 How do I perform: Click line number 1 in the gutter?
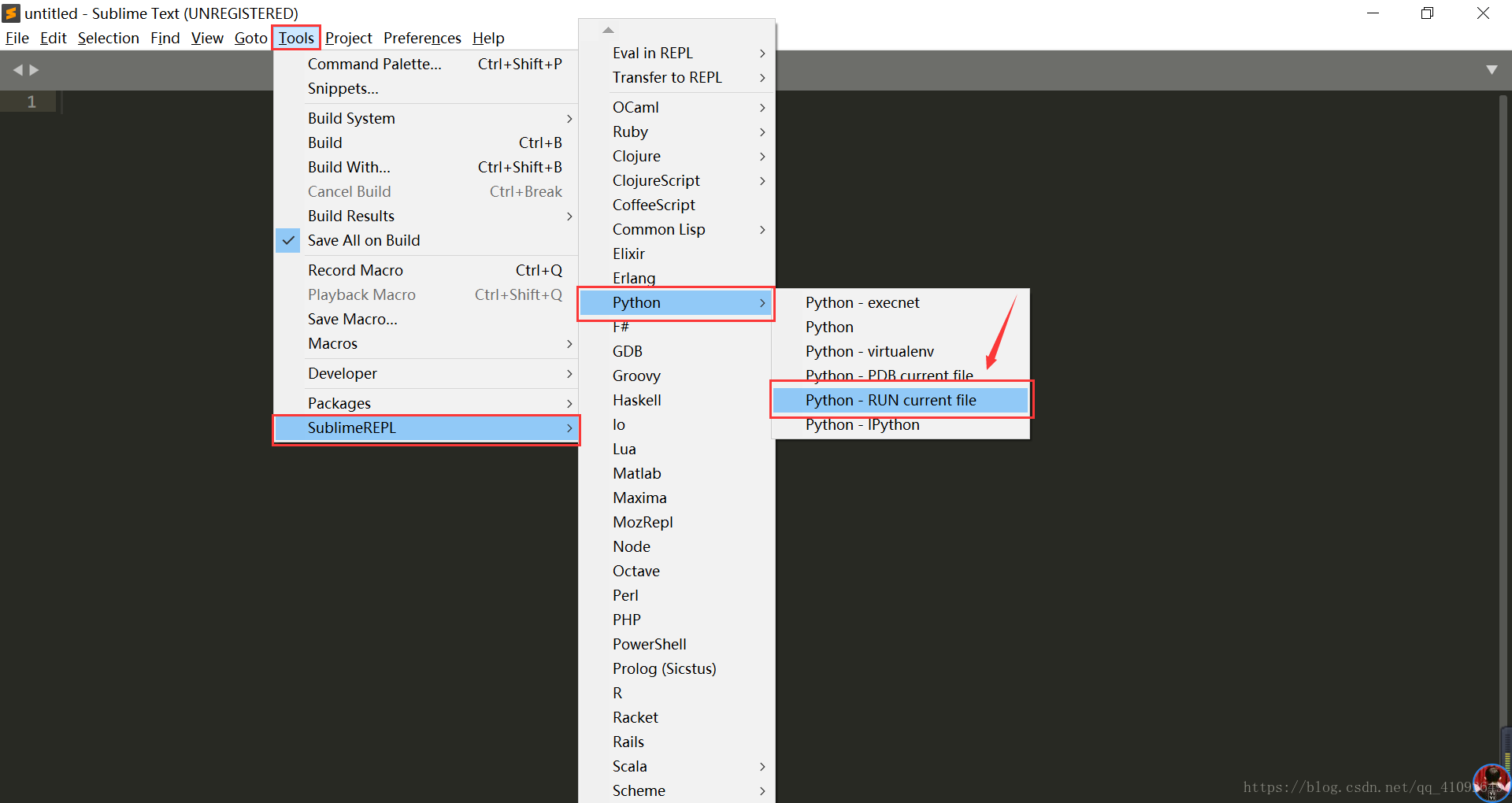pyautogui.click(x=31, y=102)
